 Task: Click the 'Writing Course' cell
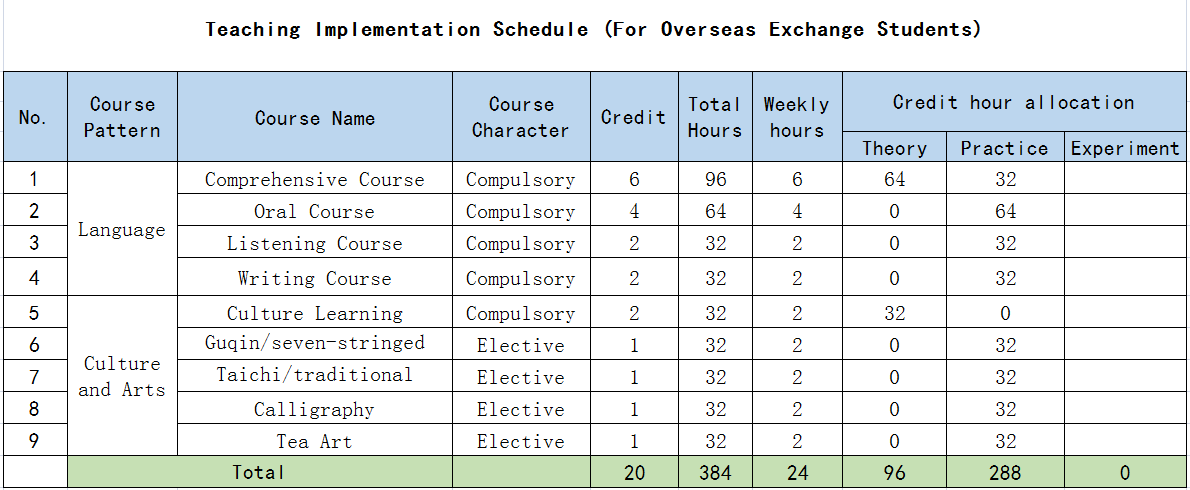(314, 278)
